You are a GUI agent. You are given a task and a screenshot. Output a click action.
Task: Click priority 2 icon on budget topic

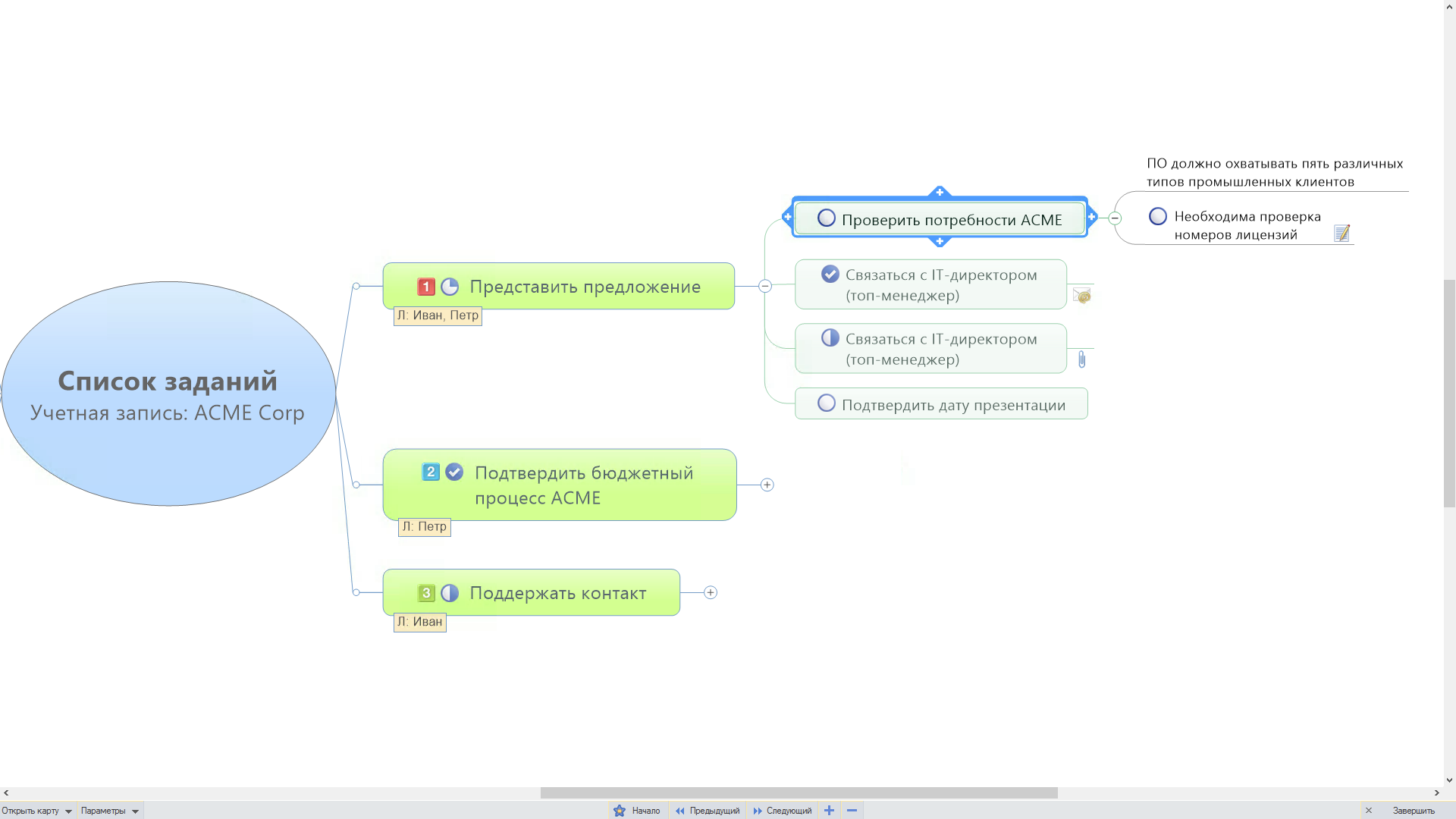click(x=431, y=472)
